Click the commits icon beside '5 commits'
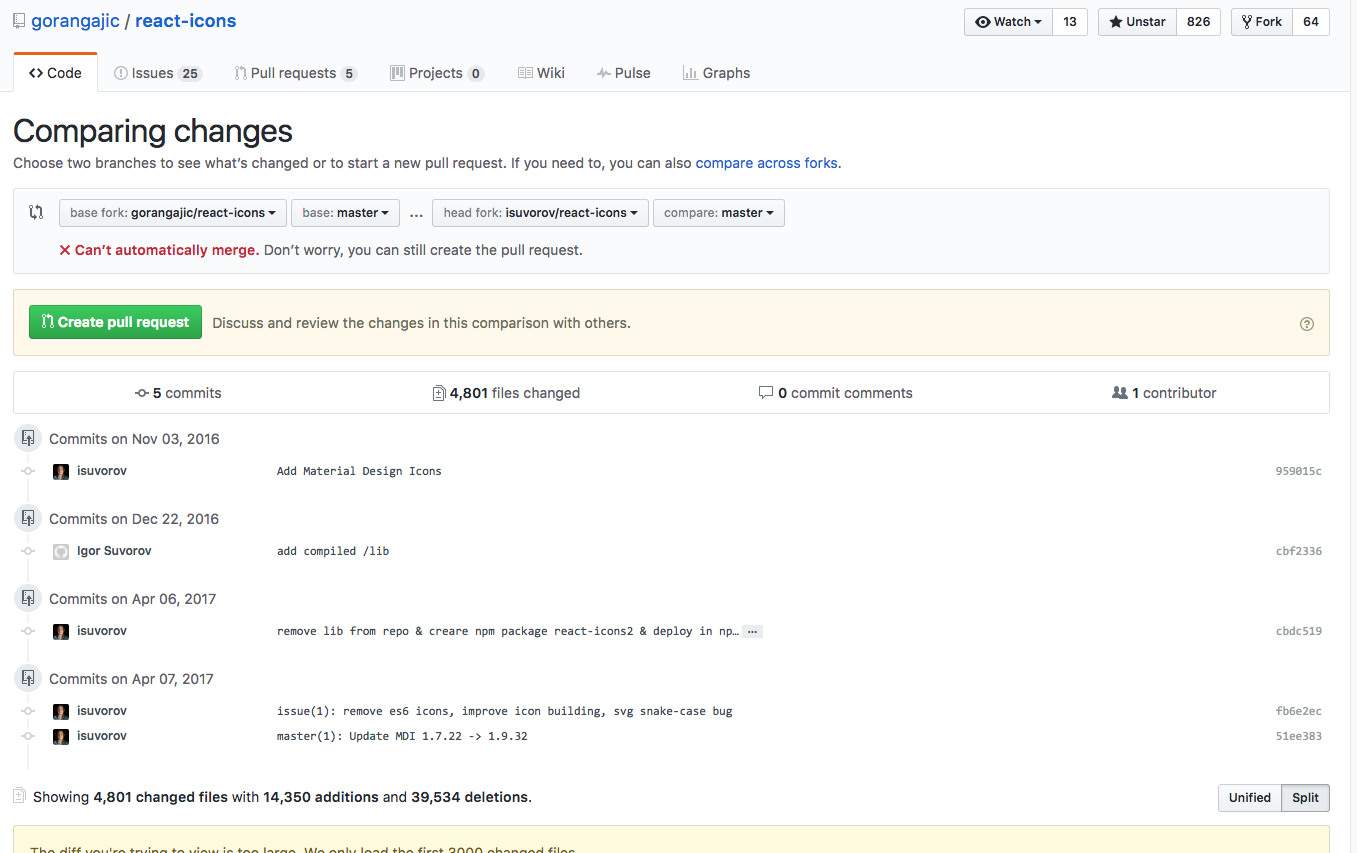 tap(141, 393)
